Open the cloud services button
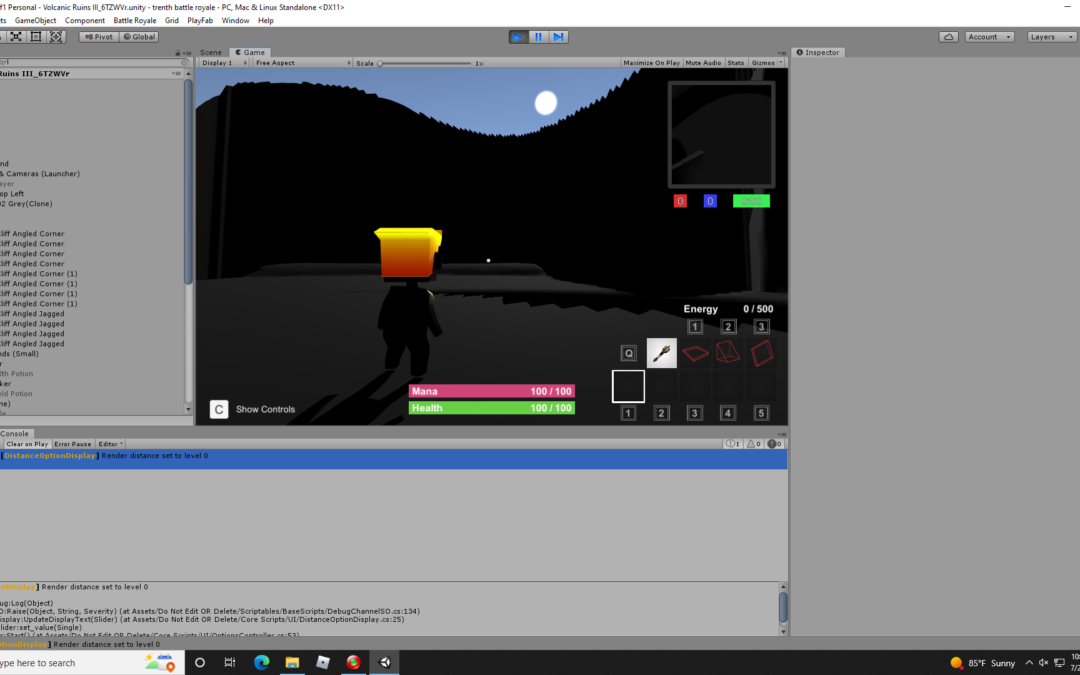Screen dimensions: 1080x675 click(948, 37)
